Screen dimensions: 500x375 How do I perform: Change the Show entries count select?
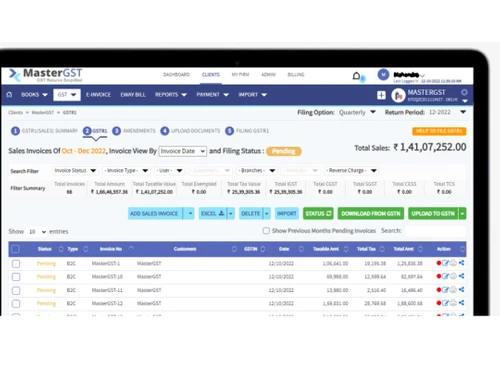point(37,231)
